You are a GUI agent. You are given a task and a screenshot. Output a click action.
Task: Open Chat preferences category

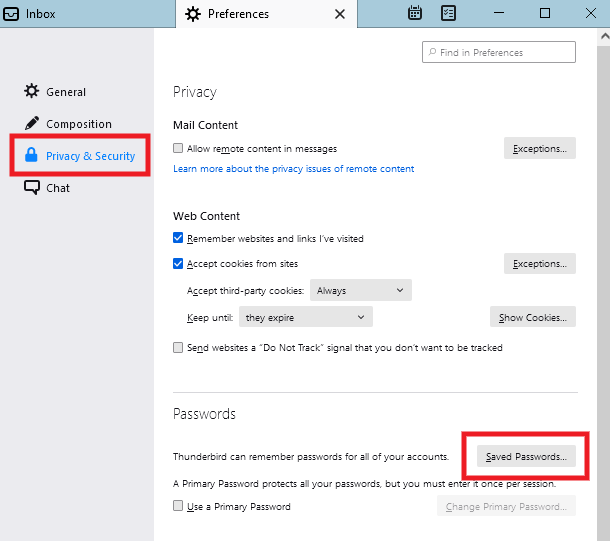(x=47, y=188)
